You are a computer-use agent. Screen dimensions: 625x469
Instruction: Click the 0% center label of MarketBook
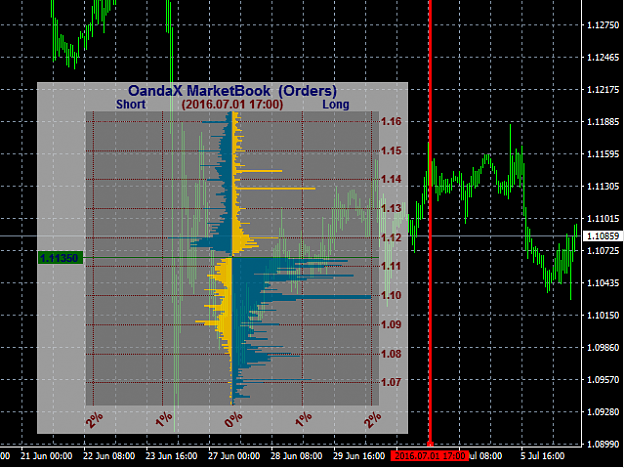click(233, 420)
